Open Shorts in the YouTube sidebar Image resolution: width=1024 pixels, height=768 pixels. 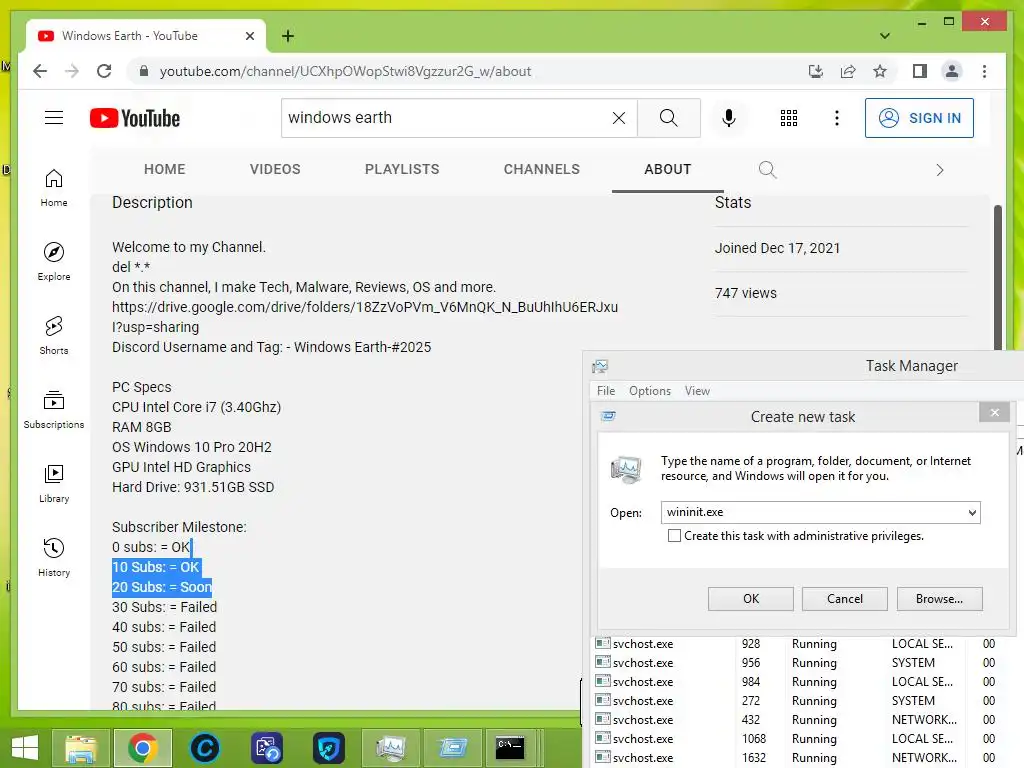(x=54, y=336)
